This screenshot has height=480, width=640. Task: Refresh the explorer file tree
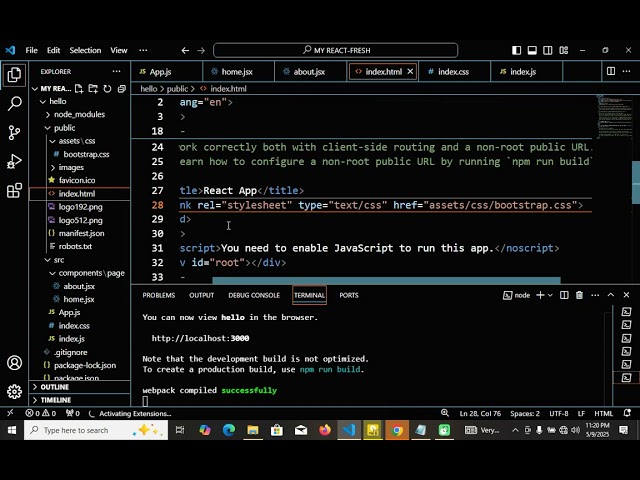coord(107,89)
